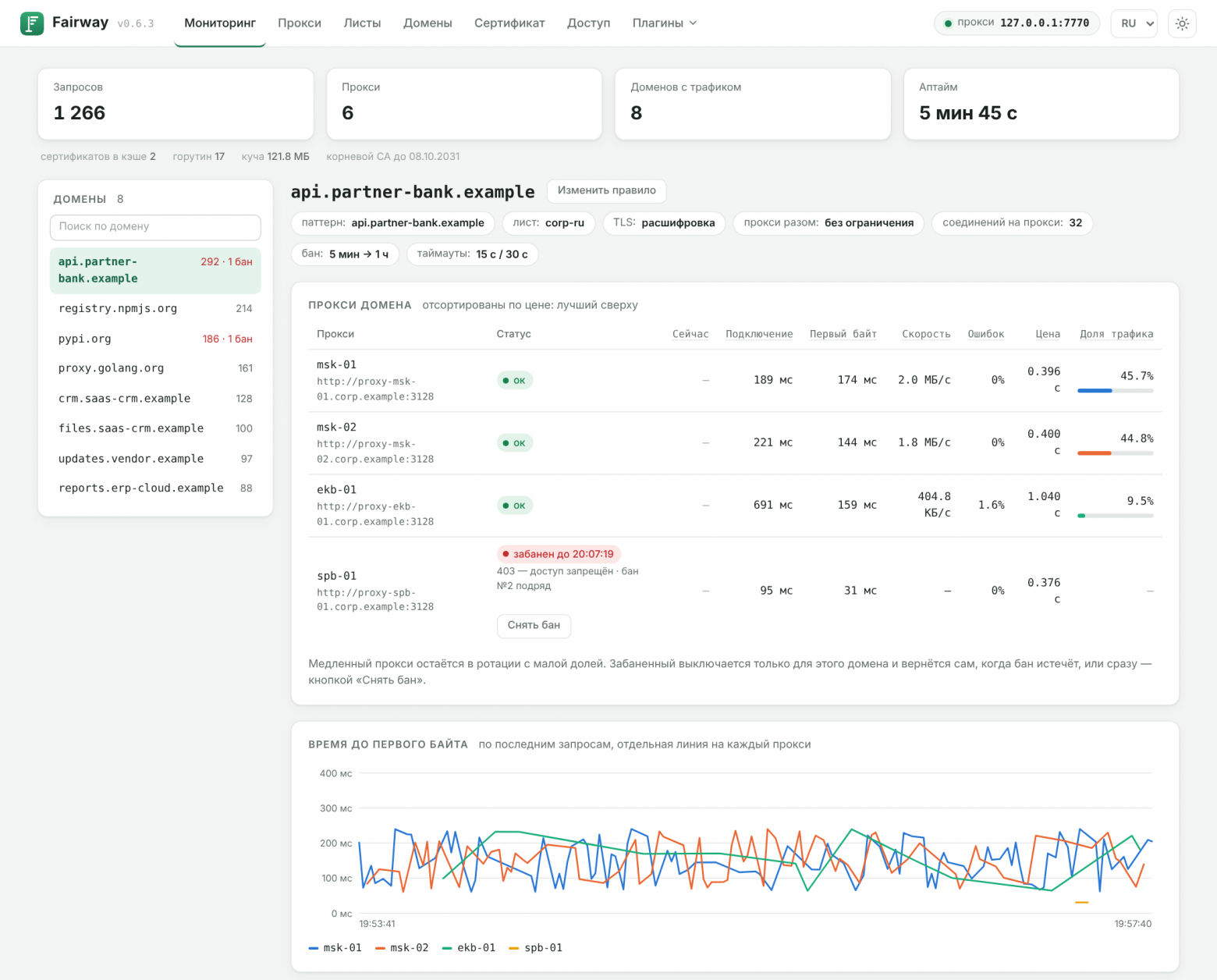Go to the Доступ tab

[x=588, y=23]
